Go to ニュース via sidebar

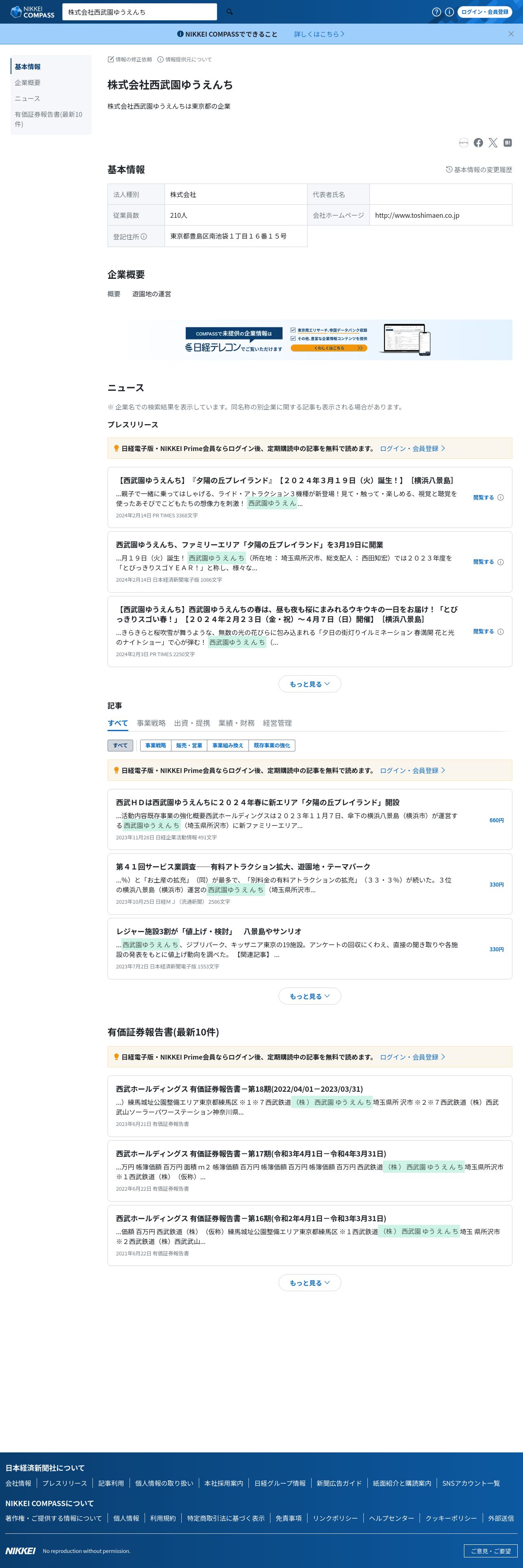point(27,99)
